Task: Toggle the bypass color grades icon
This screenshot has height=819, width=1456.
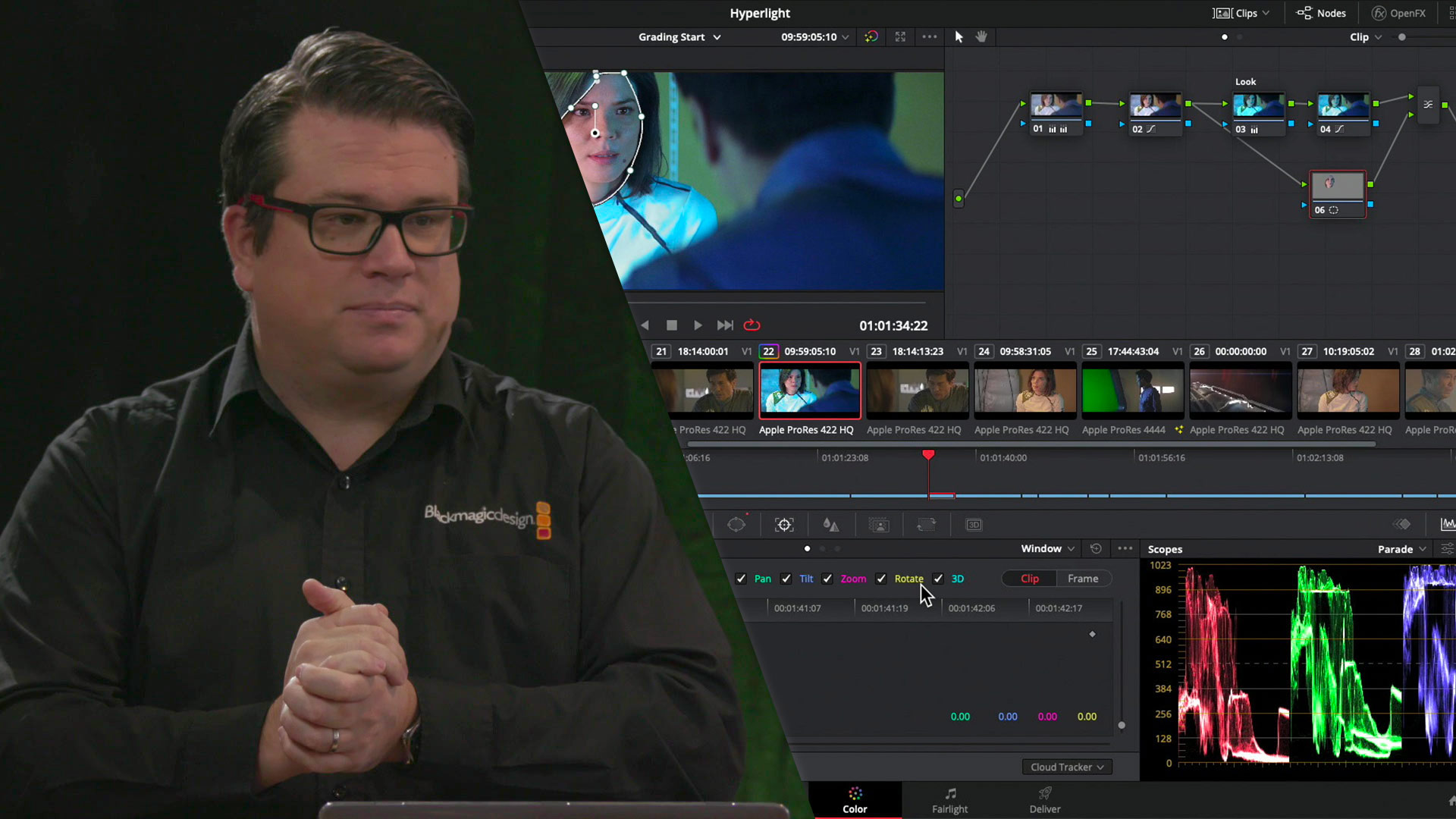Action: click(x=871, y=36)
